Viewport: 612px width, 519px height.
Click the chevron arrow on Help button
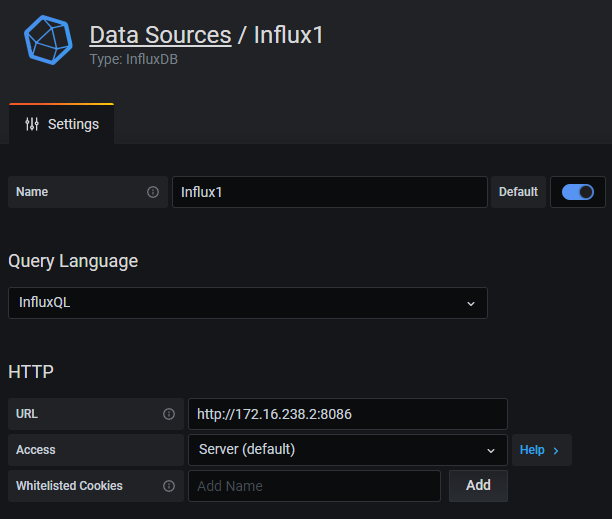pos(556,450)
